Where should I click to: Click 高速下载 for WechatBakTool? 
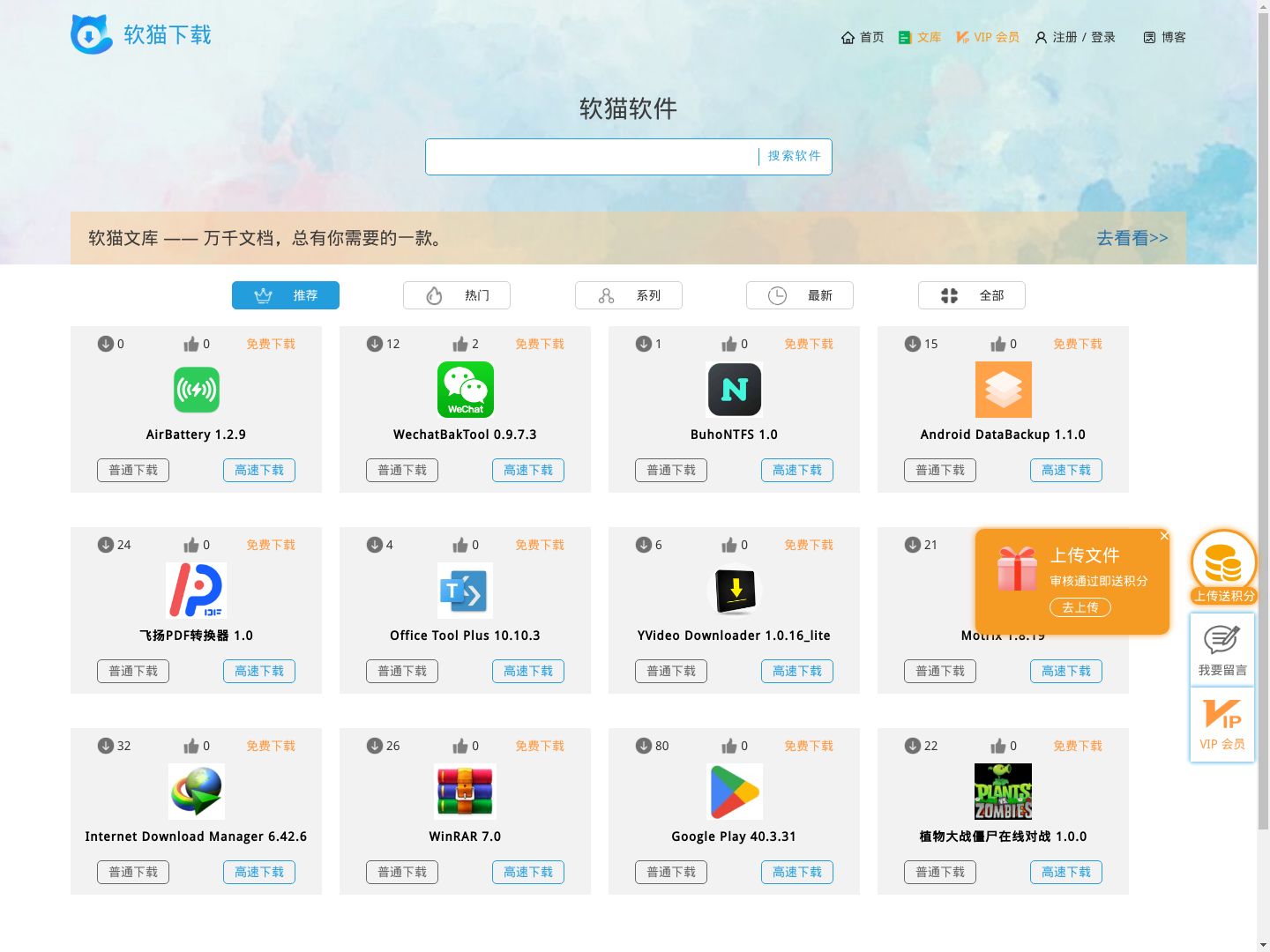[x=528, y=471]
